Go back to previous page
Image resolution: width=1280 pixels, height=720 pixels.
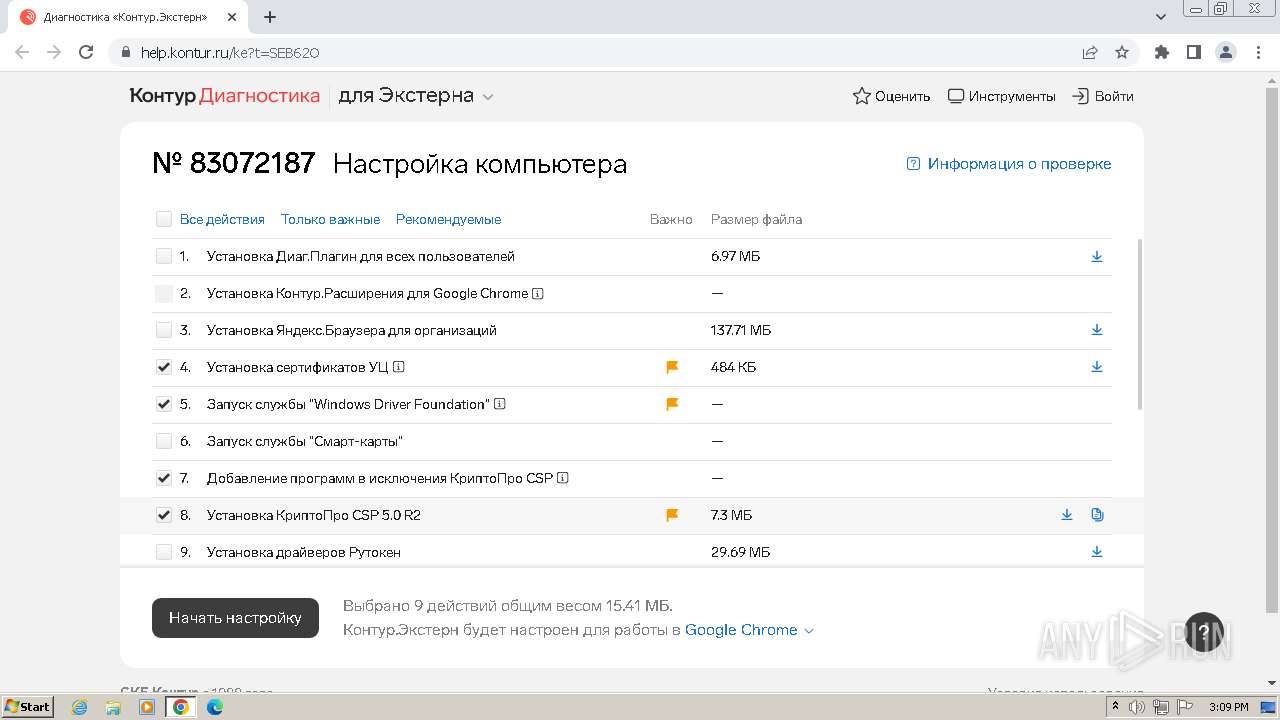click(22, 52)
